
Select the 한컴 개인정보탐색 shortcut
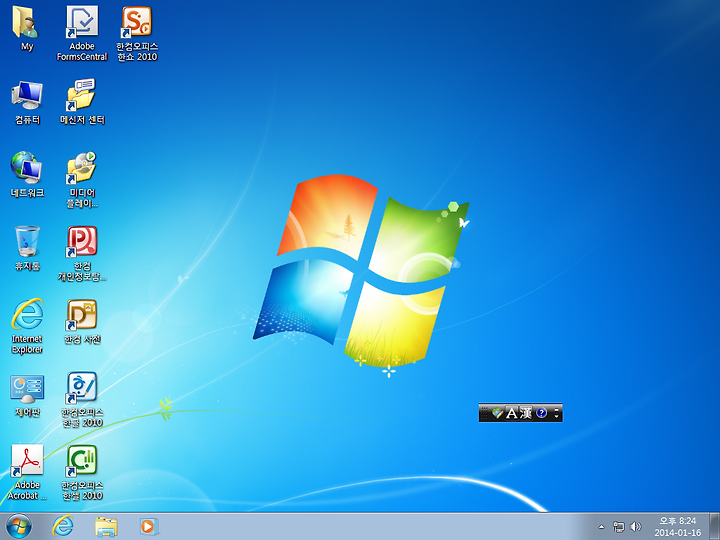(x=82, y=253)
